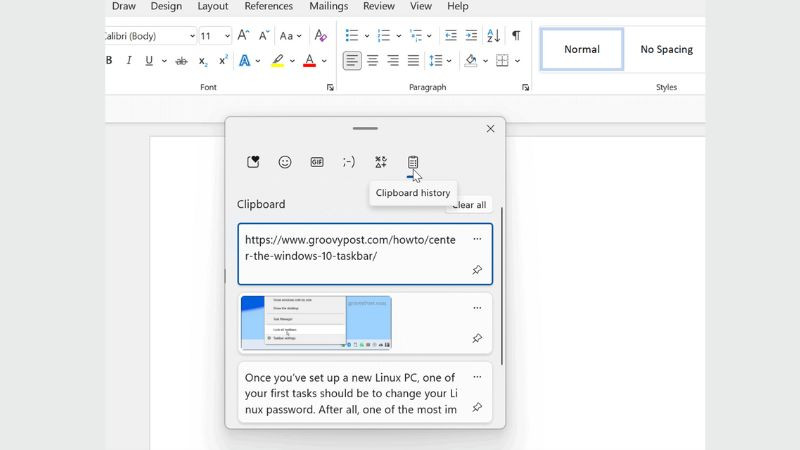Open the highlight color dropdown arrow
800x450 pixels.
[x=292, y=61]
